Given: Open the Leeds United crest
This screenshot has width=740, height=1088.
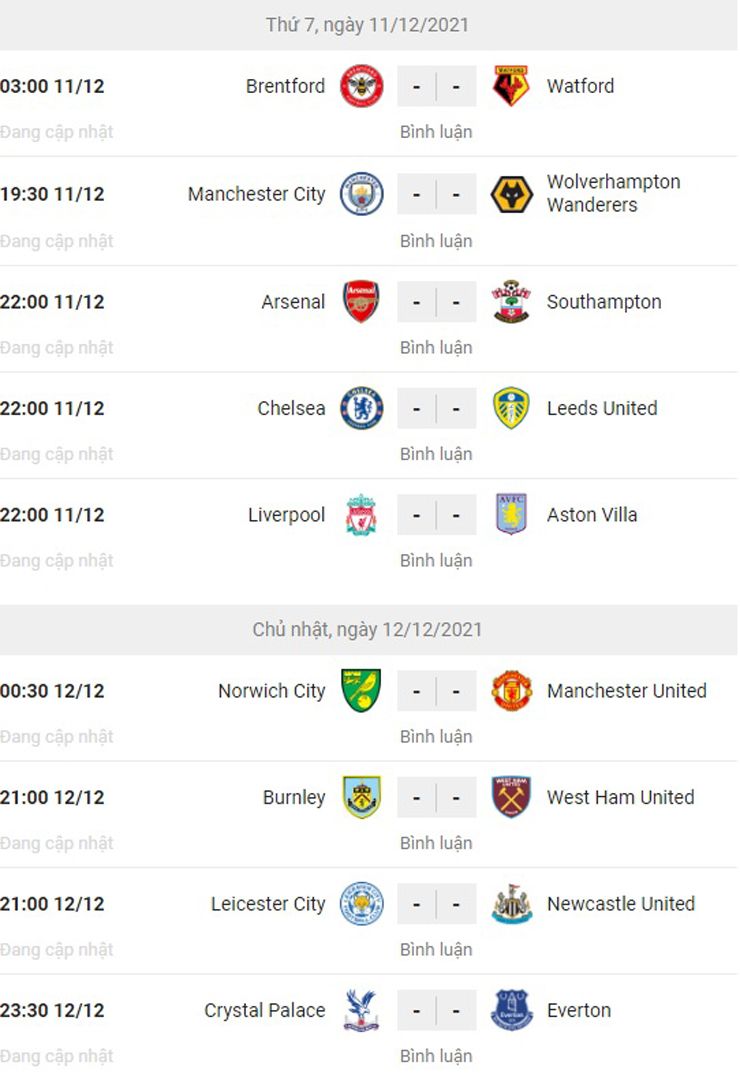Looking at the screenshot, I should click(x=511, y=408).
